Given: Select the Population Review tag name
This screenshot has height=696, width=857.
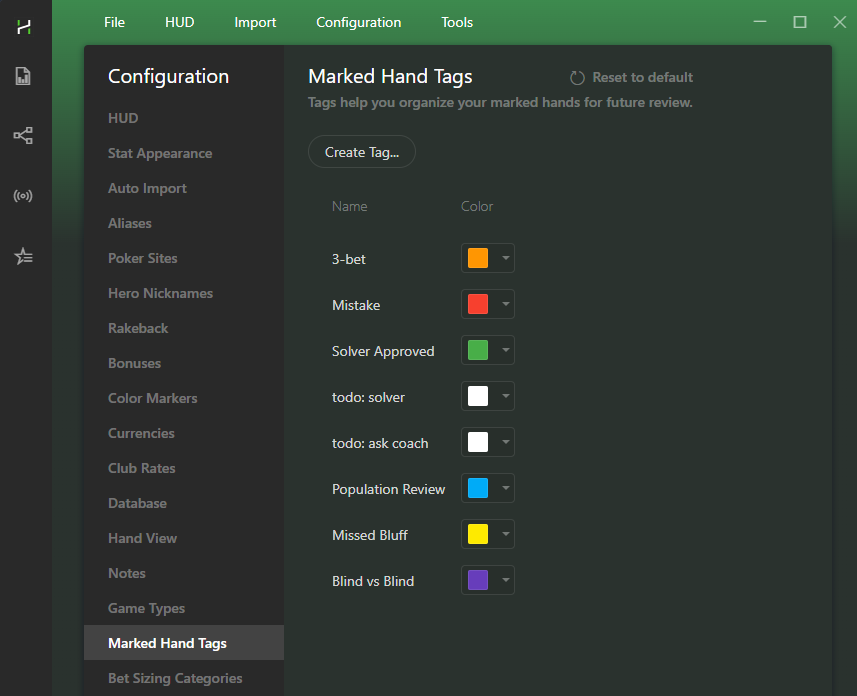Looking at the screenshot, I should (389, 489).
